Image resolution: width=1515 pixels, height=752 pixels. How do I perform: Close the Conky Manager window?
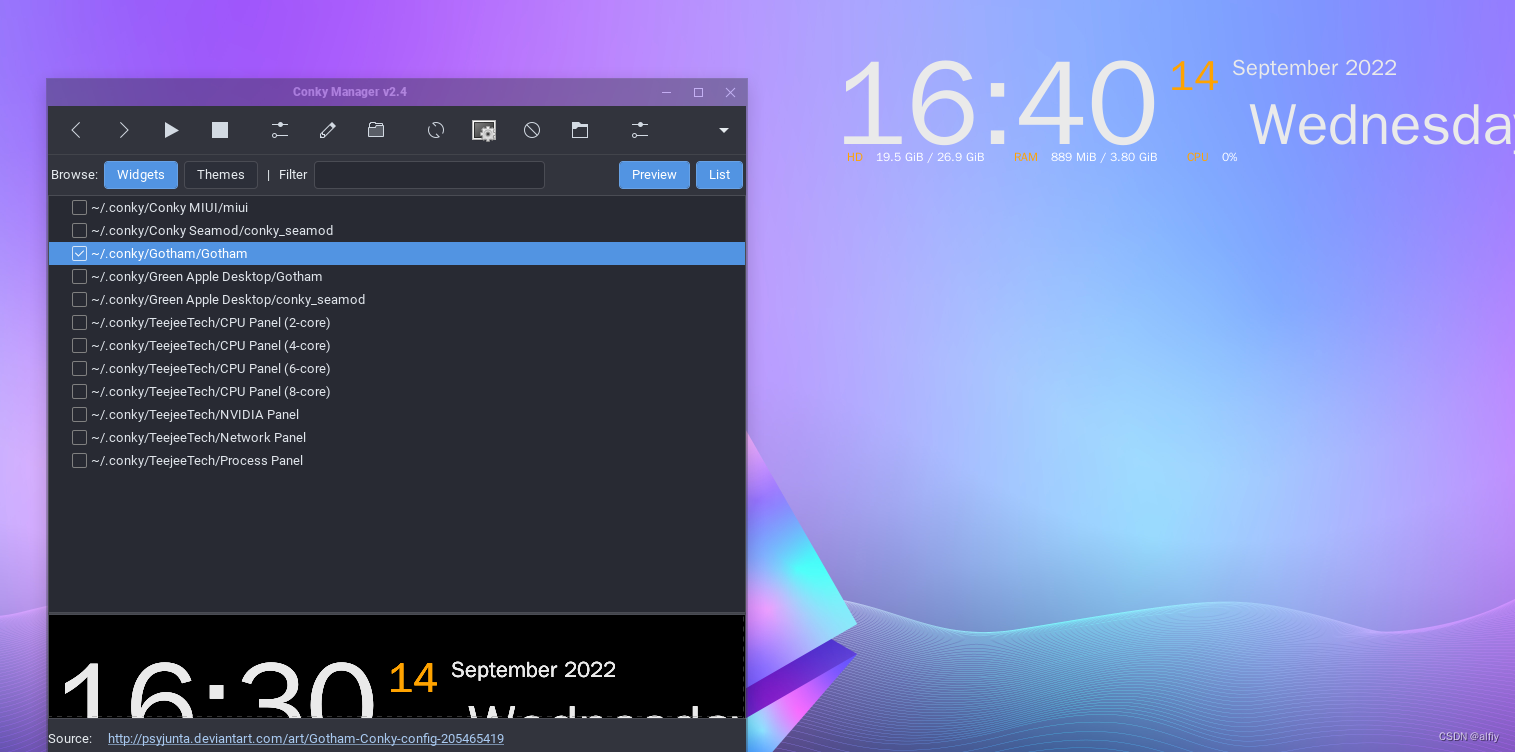click(x=731, y=92)
